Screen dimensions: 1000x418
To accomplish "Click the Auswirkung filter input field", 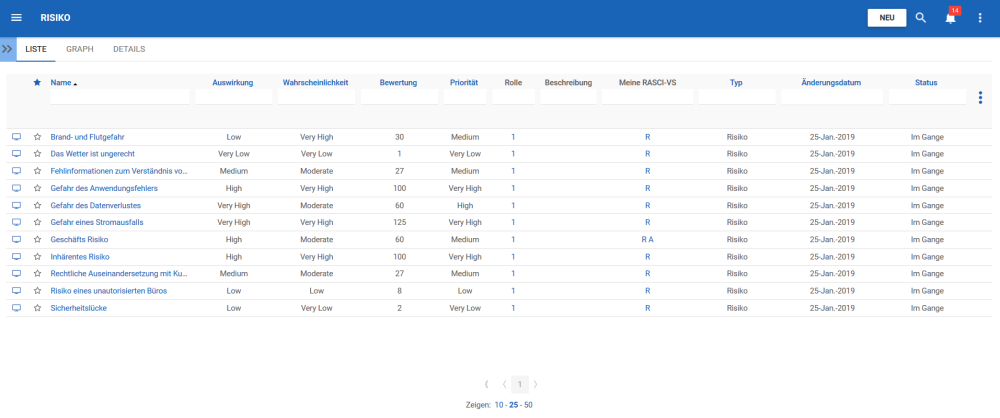I will pyautogui.click(x=233, y=97).
